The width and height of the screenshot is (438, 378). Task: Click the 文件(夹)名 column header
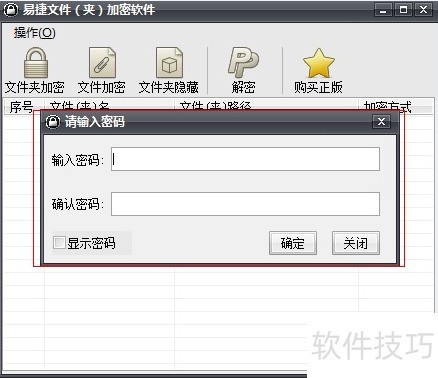point(109,105)
